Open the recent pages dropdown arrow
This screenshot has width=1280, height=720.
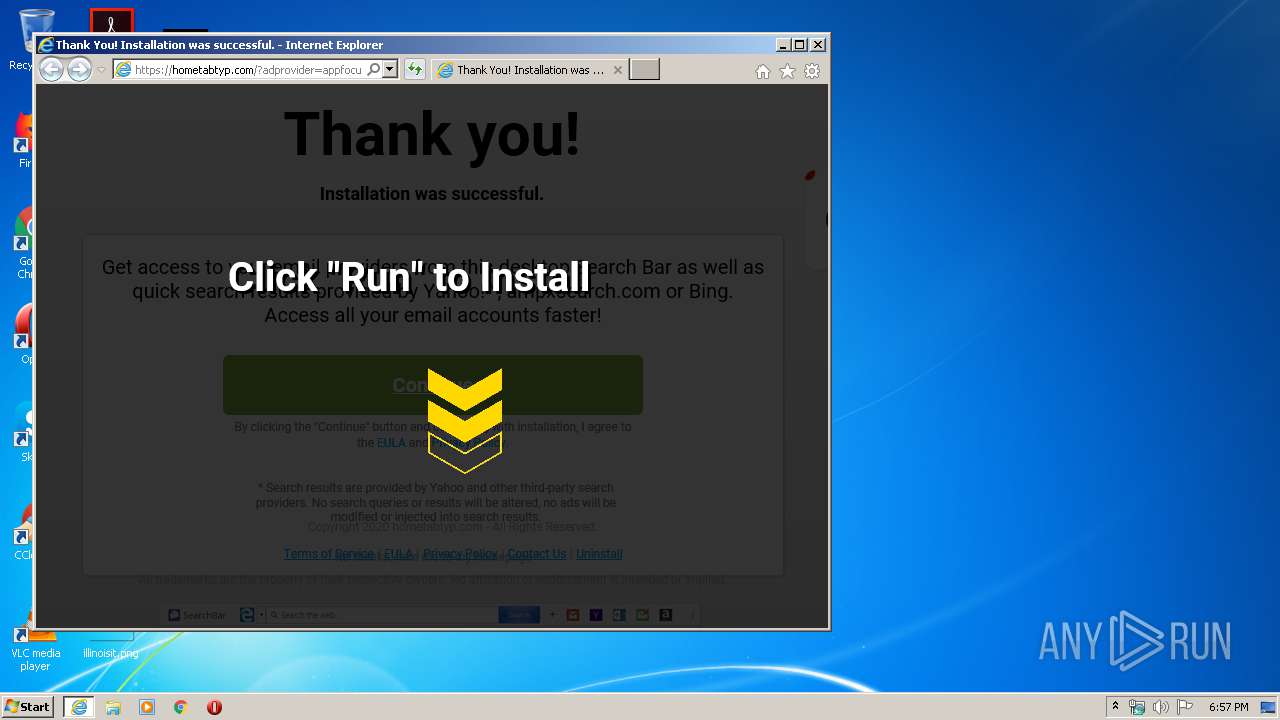tap(101, 70)
